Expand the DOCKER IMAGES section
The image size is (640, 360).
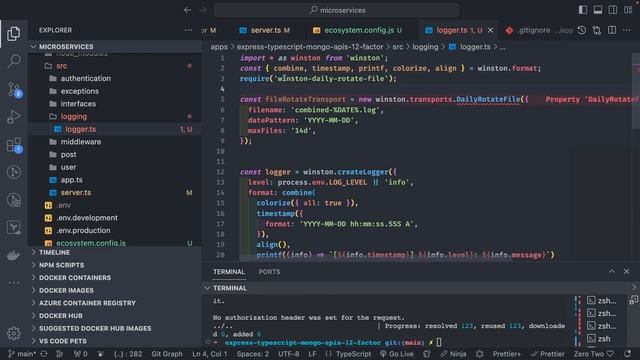tap(115, 290)
